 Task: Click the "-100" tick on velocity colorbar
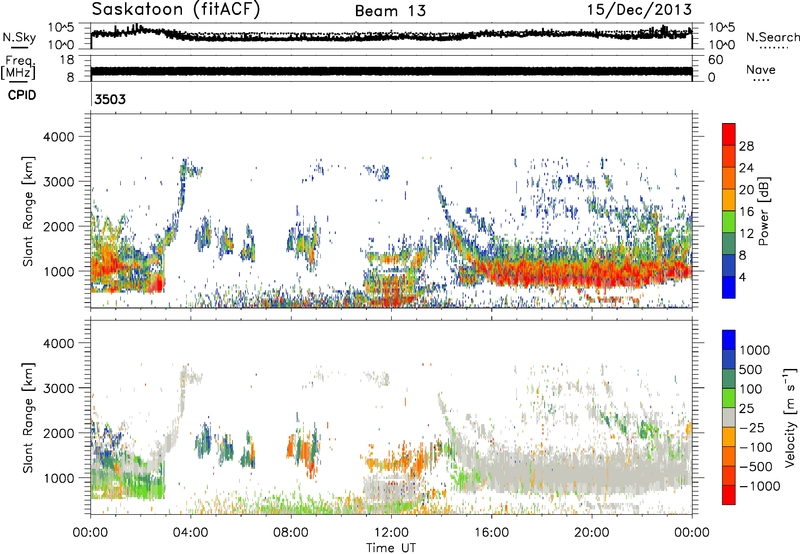coord(756,447)
